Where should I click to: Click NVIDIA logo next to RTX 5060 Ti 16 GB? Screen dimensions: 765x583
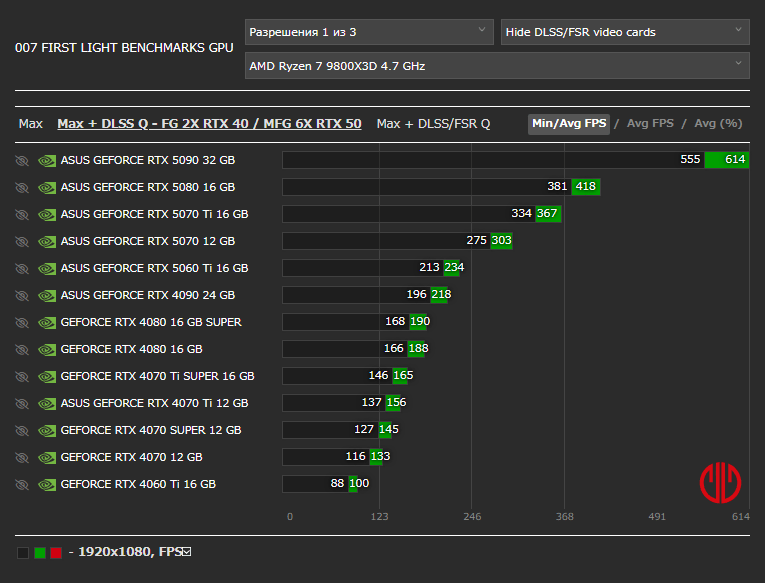click(47, 268)
